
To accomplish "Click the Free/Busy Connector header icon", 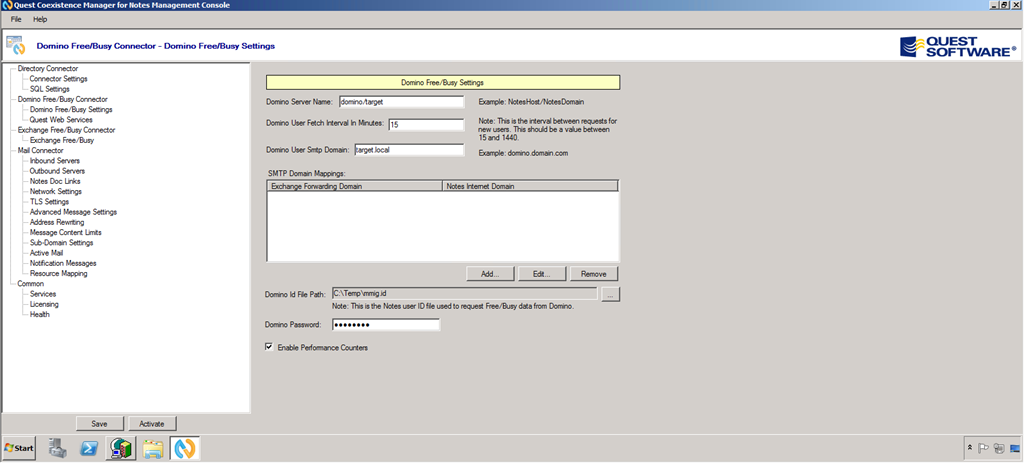I will [16, 46].
